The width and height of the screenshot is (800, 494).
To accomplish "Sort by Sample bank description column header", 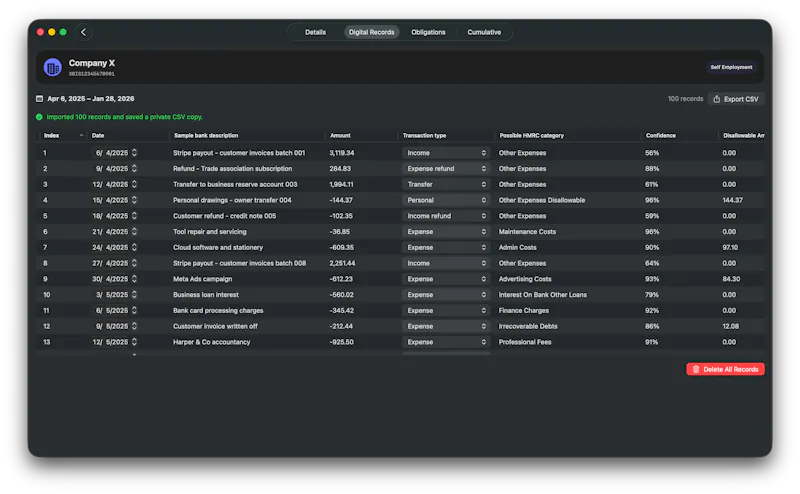I will click(206, 135).
